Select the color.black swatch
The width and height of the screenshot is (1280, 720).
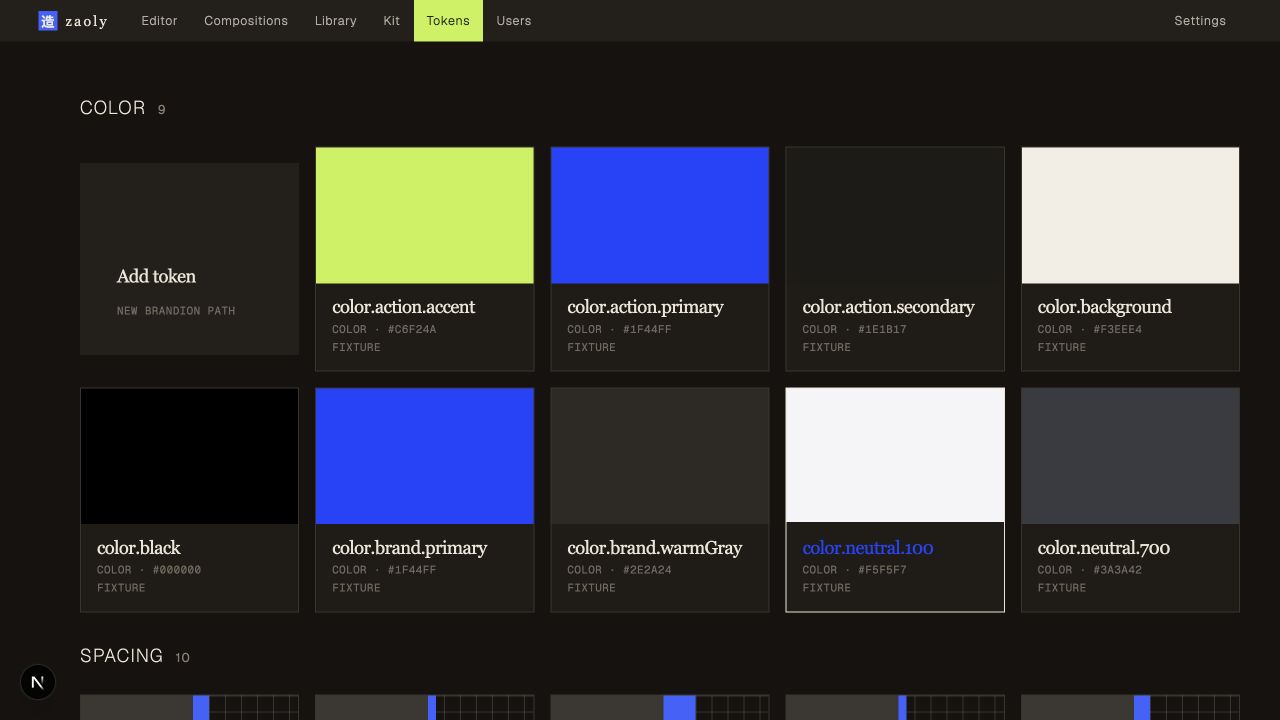[189, 456]
